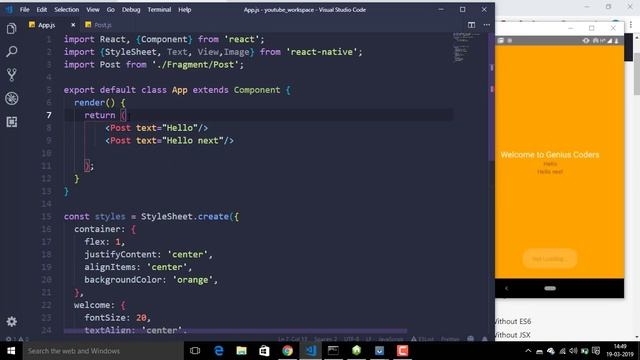Screen dimensions: 640x360
Task: Open File Explorer from taskbar
Action: [242, 351]
